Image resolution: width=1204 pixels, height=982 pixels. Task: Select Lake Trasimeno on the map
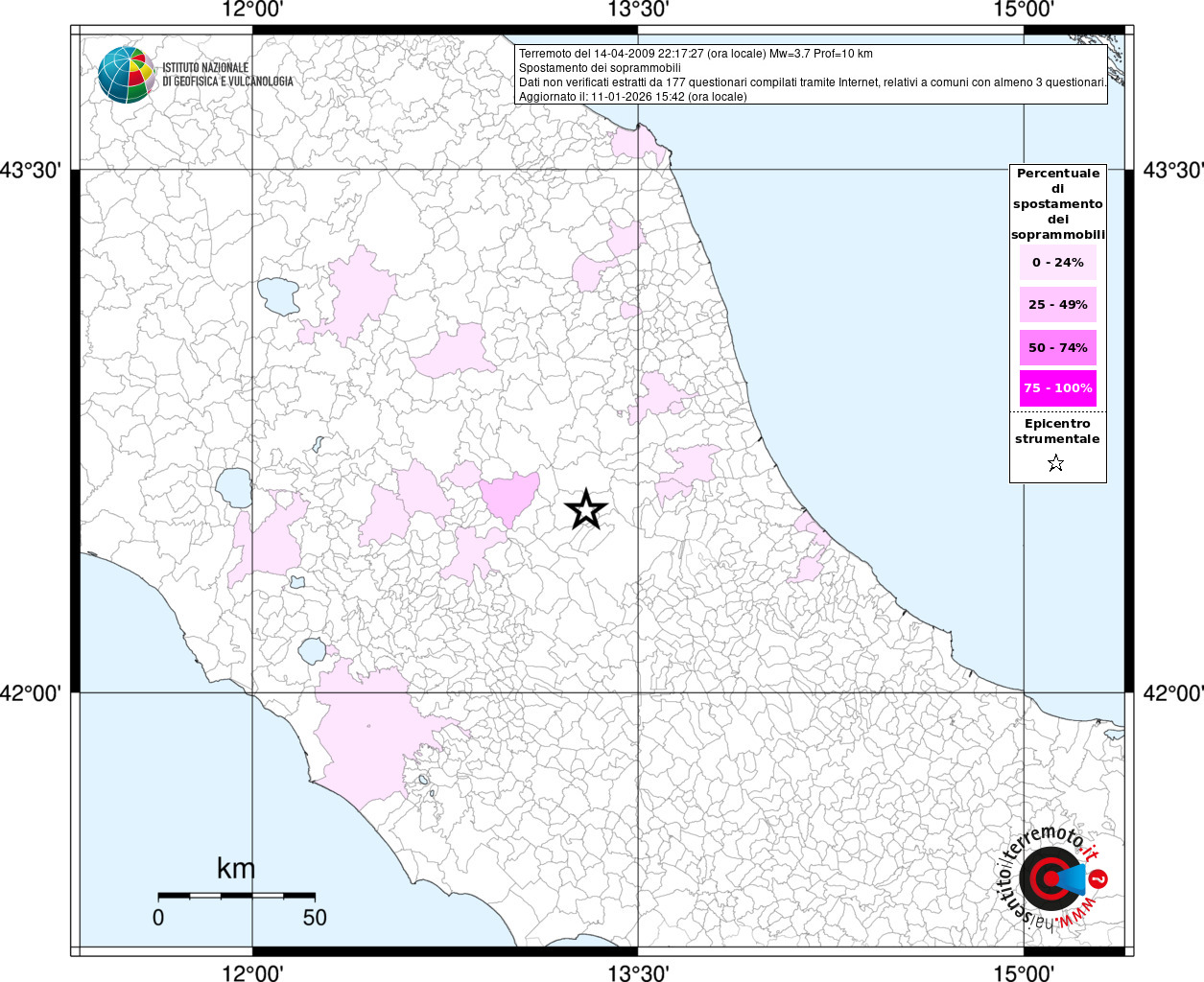click(x=279, y=295)
